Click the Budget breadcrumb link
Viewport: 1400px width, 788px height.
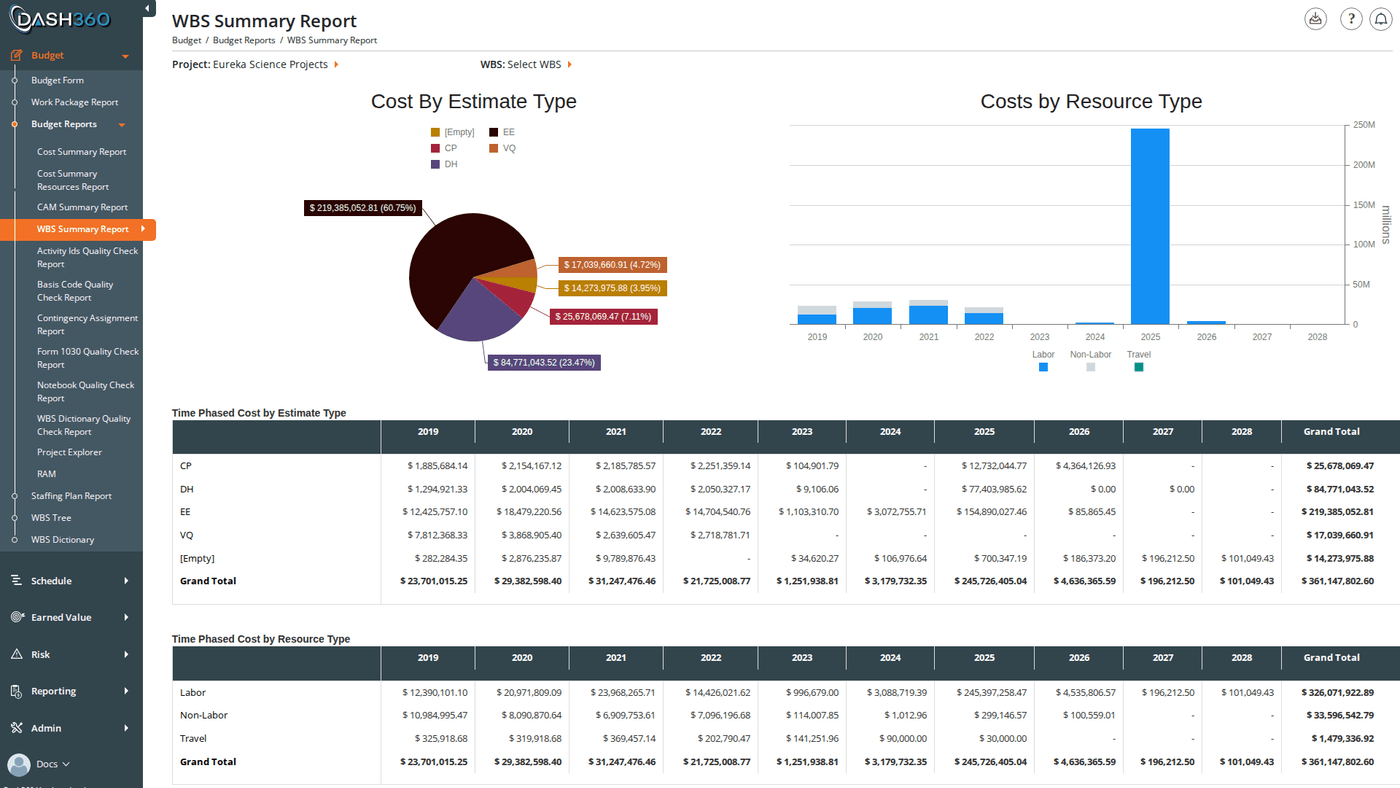(186, 41)
